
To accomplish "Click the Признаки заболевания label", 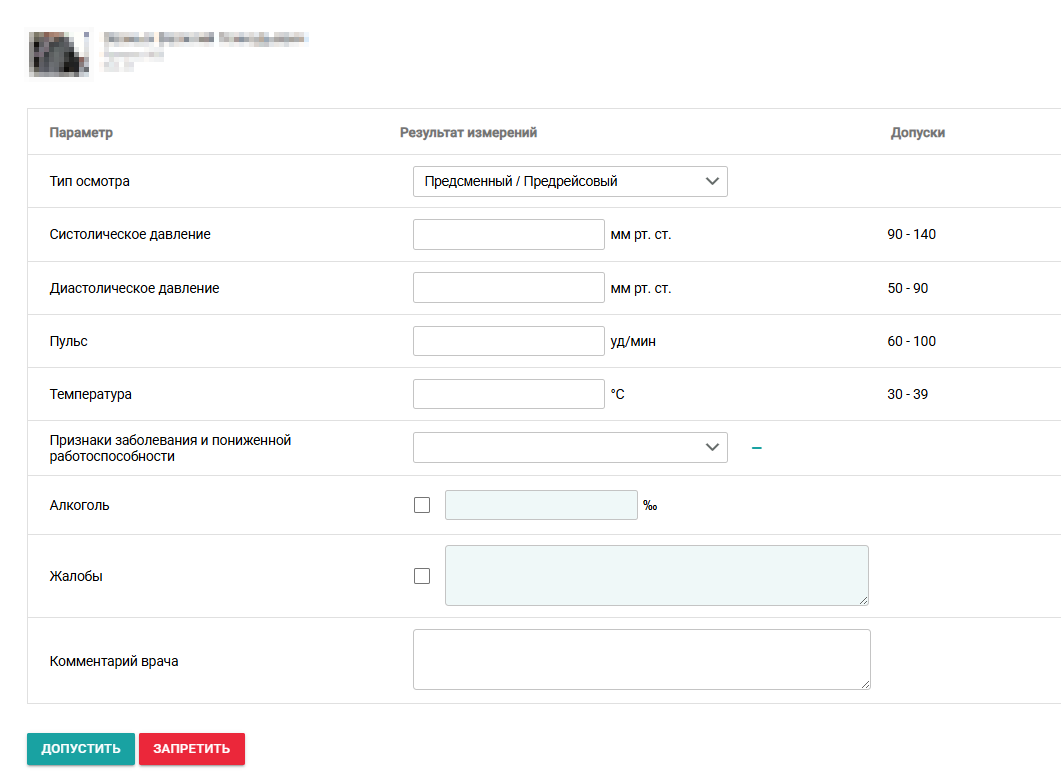I will click(x=170, y=448).
